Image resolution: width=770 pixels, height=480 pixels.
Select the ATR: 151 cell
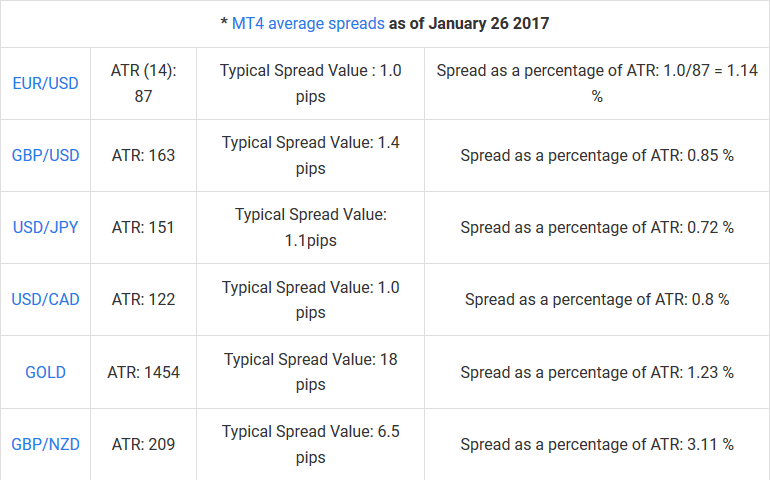(143, 227)
